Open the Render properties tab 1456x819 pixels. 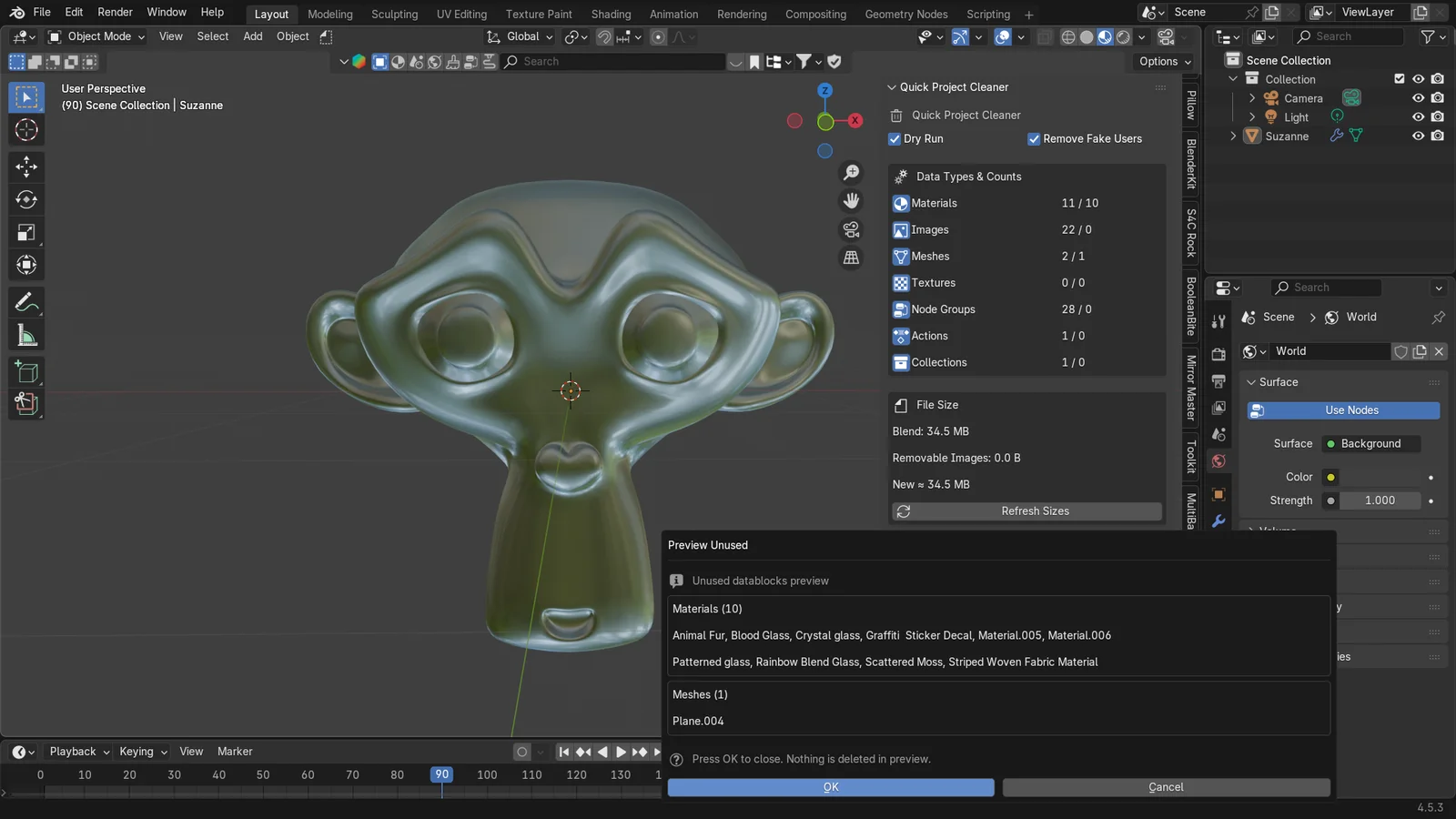click(x=1218, y=354)
